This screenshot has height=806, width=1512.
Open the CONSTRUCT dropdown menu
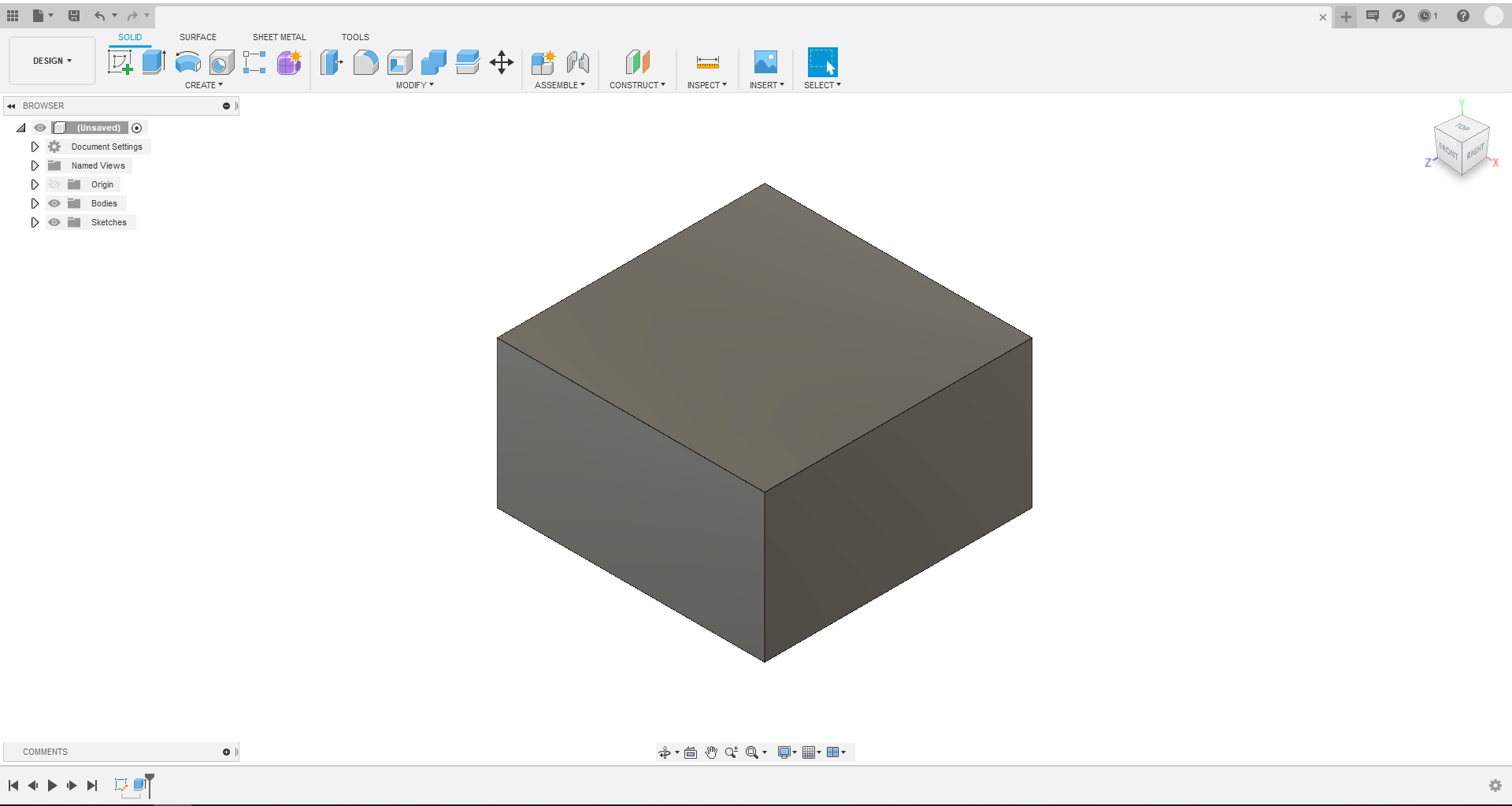[637, 85]
